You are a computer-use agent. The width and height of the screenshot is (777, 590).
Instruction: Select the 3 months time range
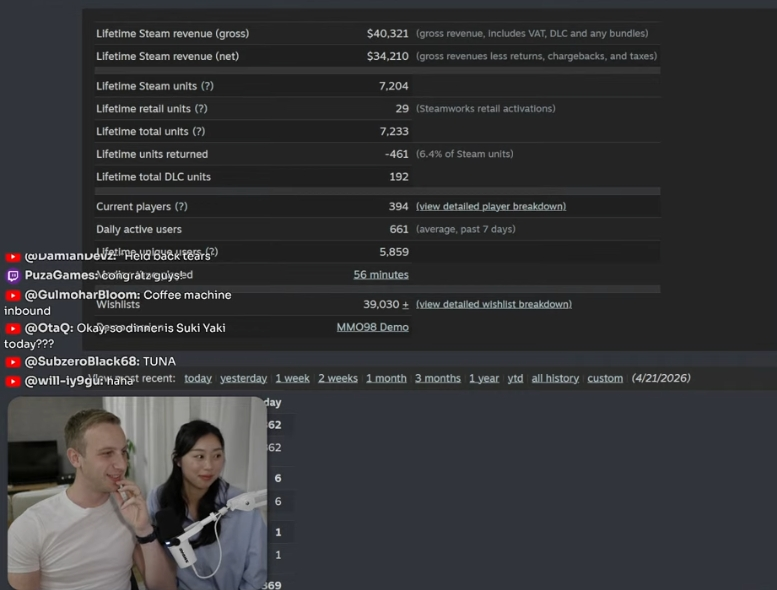coord(438,378)
